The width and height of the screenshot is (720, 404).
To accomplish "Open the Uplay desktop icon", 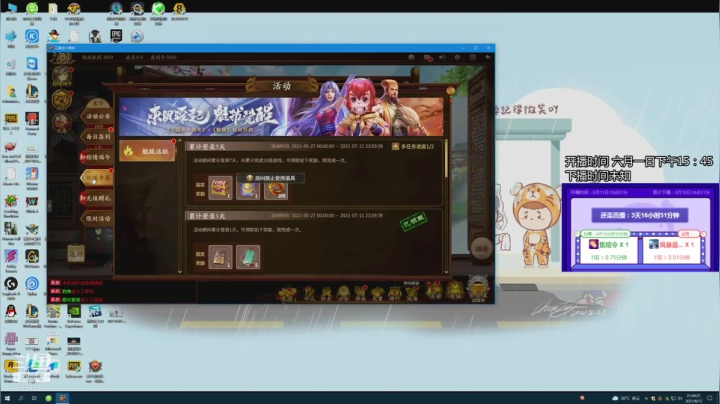I will [x=32, y=286].
